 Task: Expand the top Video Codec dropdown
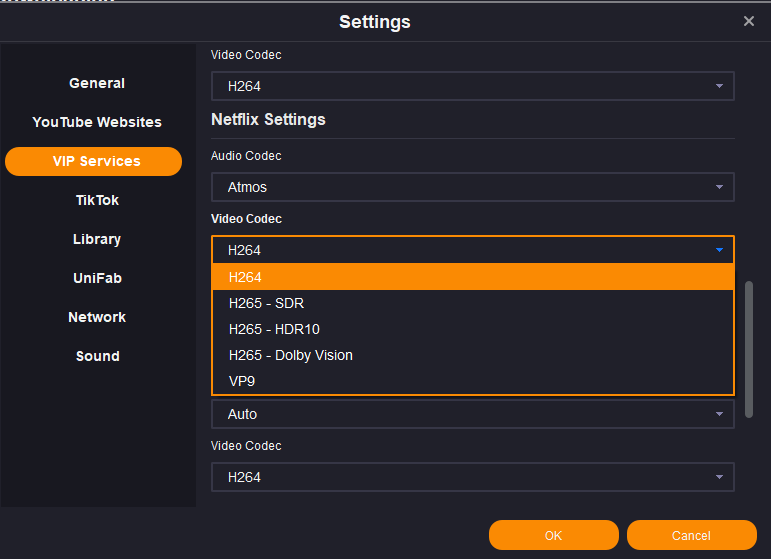click(472, 86)
